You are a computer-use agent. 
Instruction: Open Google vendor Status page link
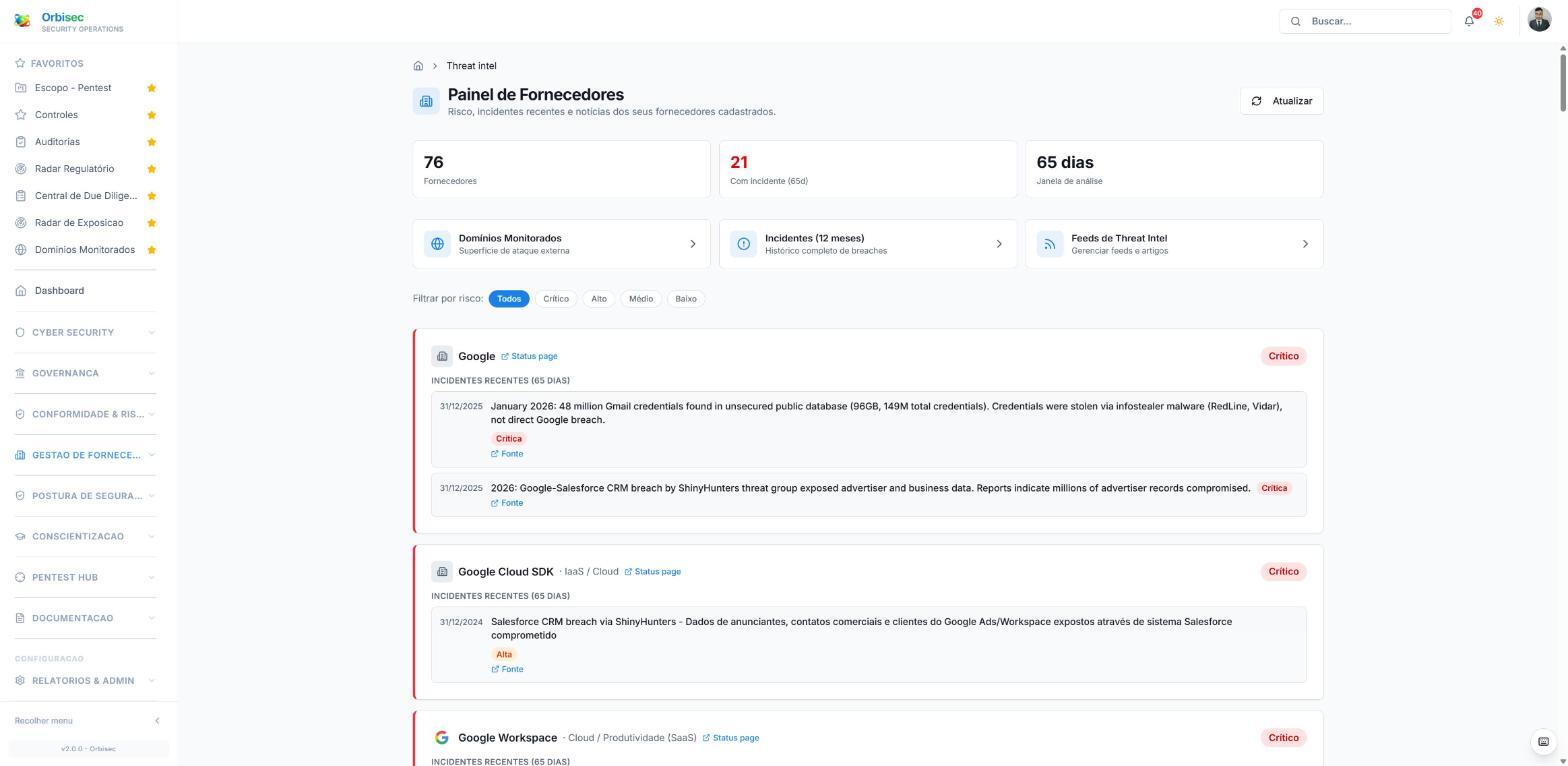pyautogui.click(x=529, y=356)
